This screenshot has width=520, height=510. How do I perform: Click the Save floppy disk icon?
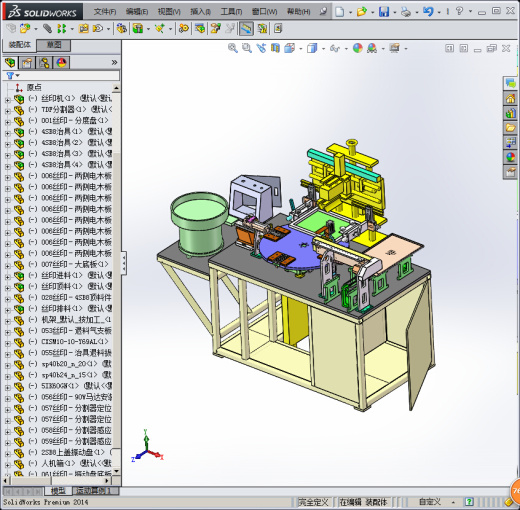pos(384,12)
